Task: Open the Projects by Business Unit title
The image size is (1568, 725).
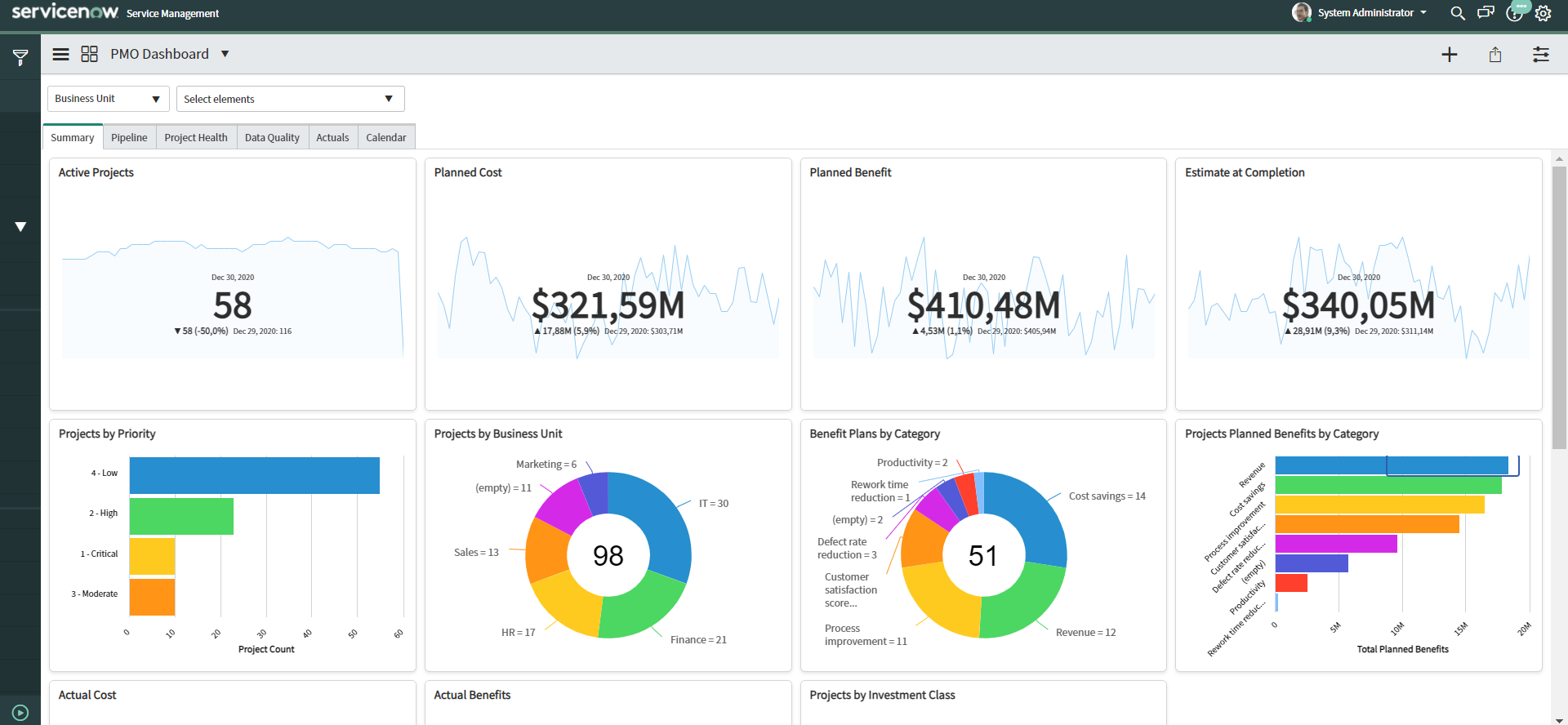Action: click(498, 434)
